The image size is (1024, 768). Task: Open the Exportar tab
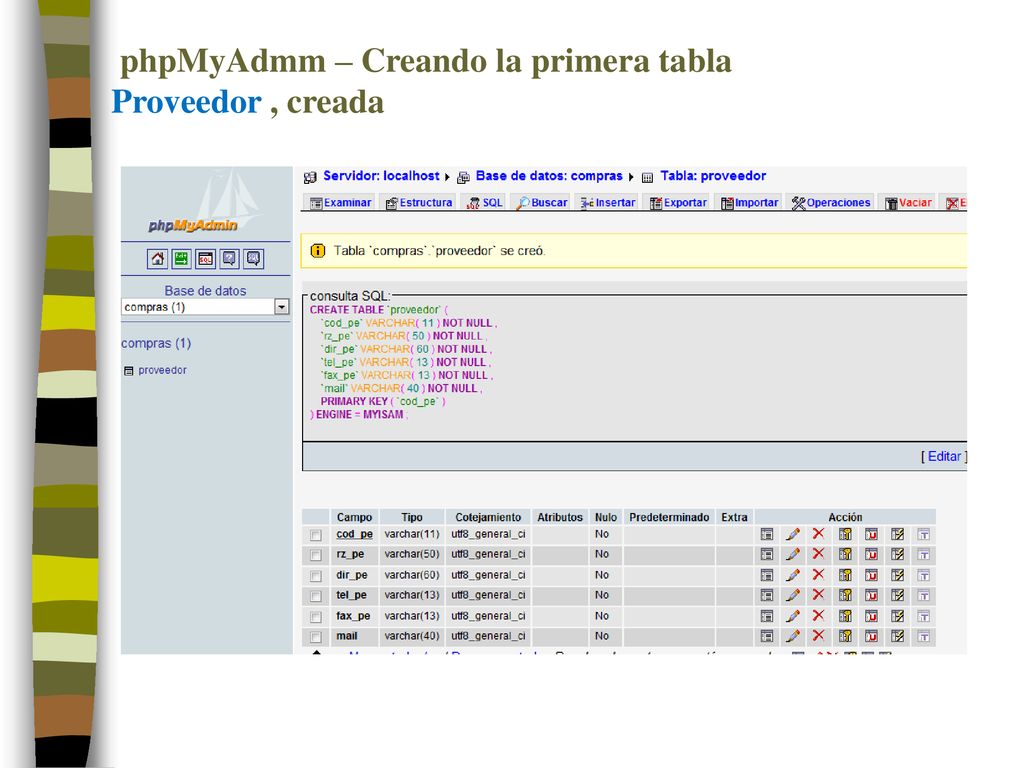click(679, 203)
